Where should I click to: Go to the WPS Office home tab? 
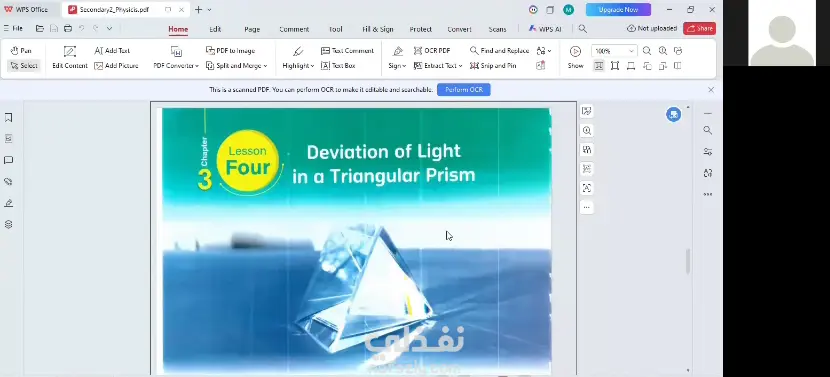tap(25, 10)
